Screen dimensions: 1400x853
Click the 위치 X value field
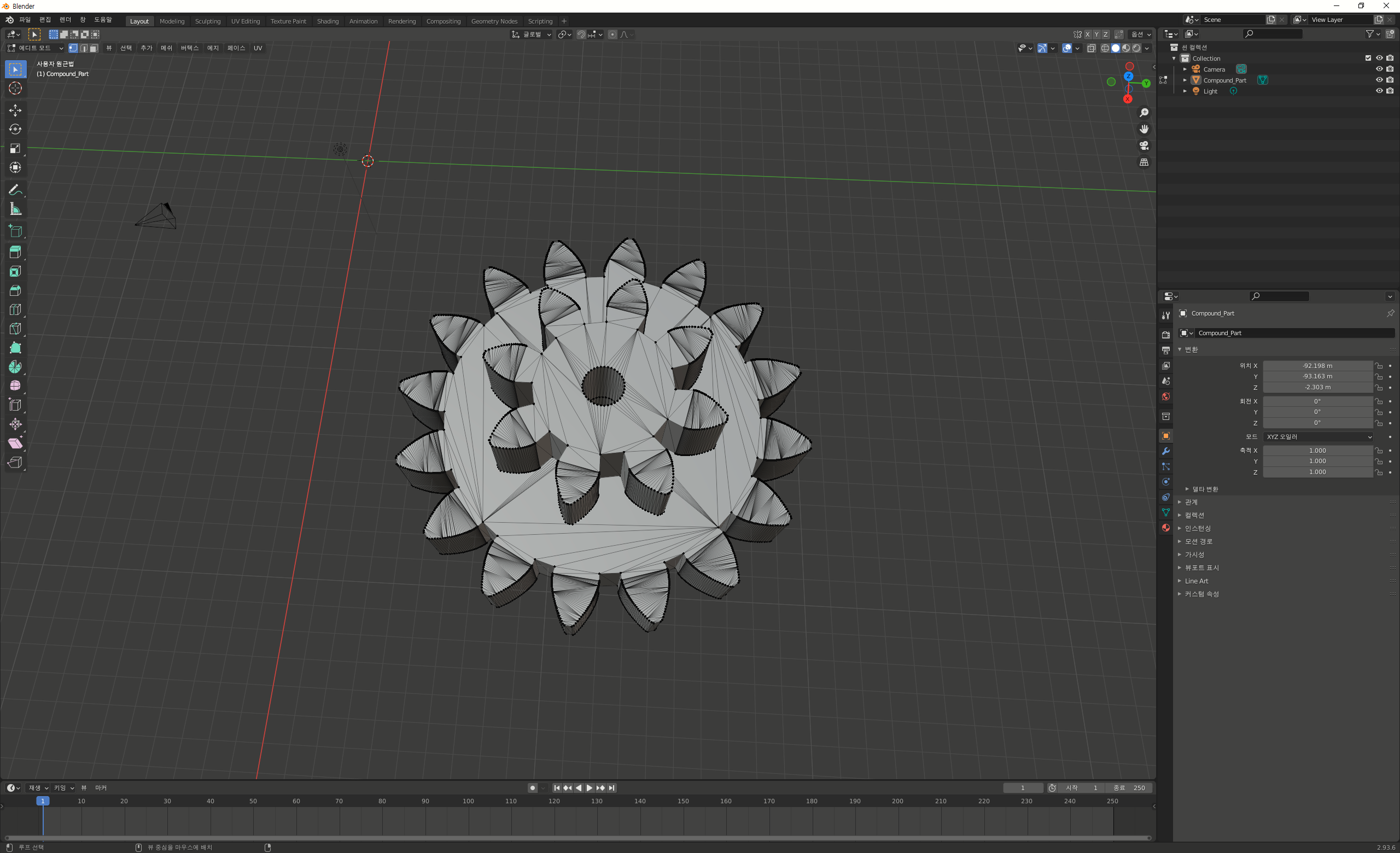click(1317, 366)
